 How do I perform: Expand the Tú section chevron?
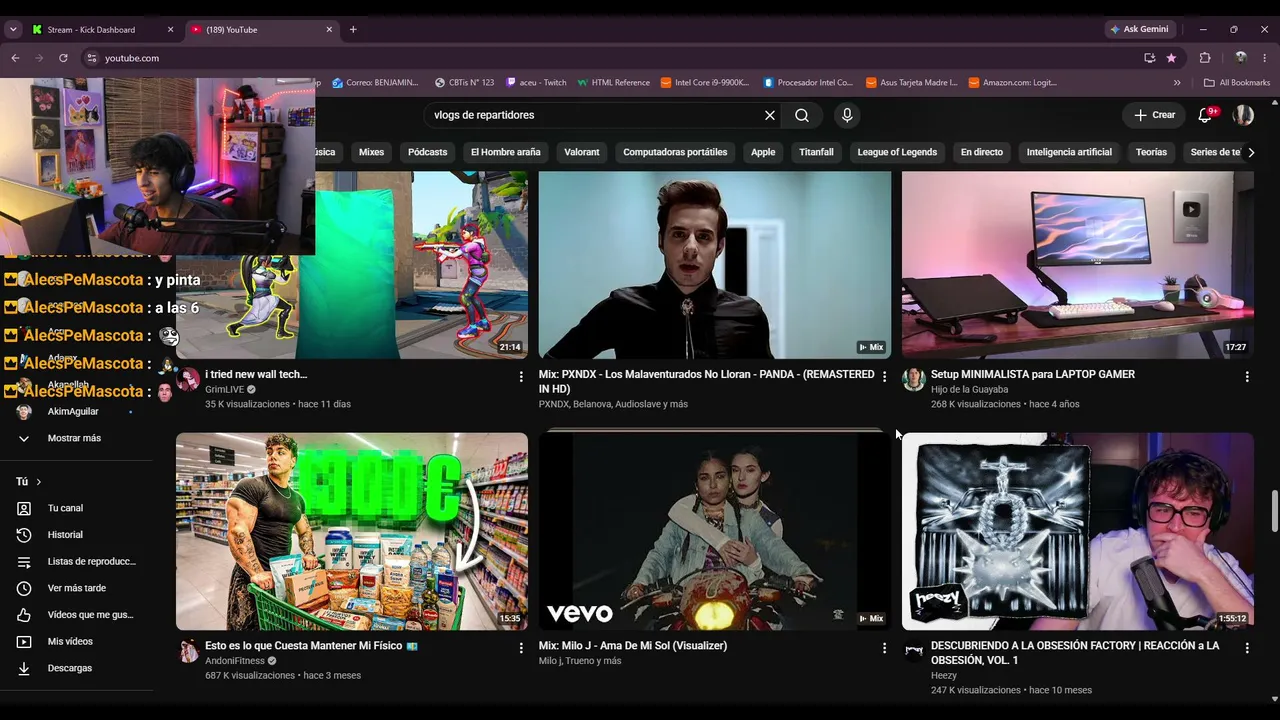pyautogui.click(x=39, y=482)
